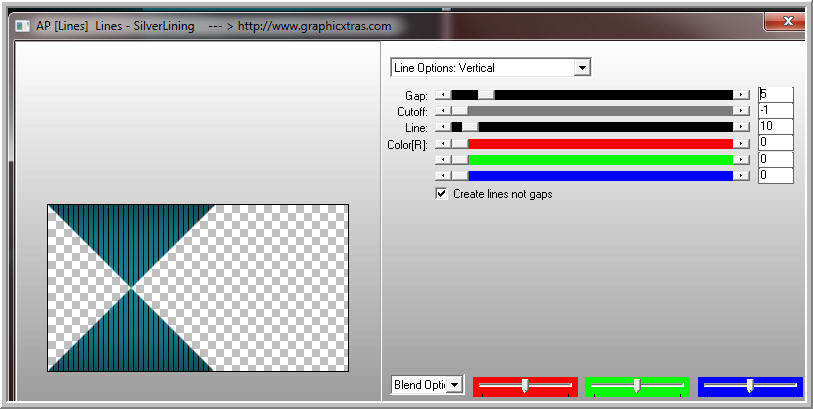Screen dimensions: 813x409
Task: Click the blue color slider left arrow
Action: point(443,176)
